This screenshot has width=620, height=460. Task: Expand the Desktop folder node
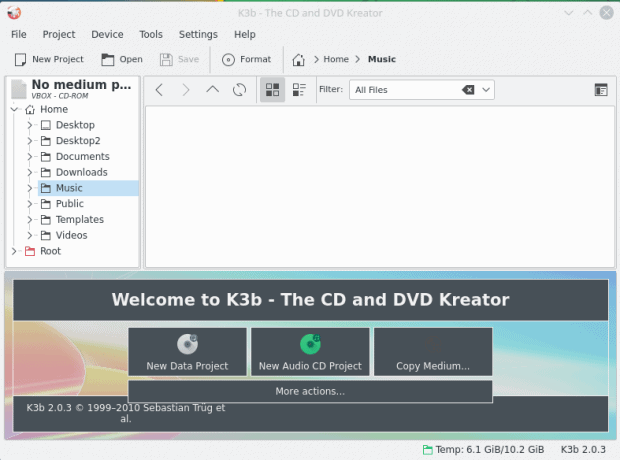coord(30,125)
